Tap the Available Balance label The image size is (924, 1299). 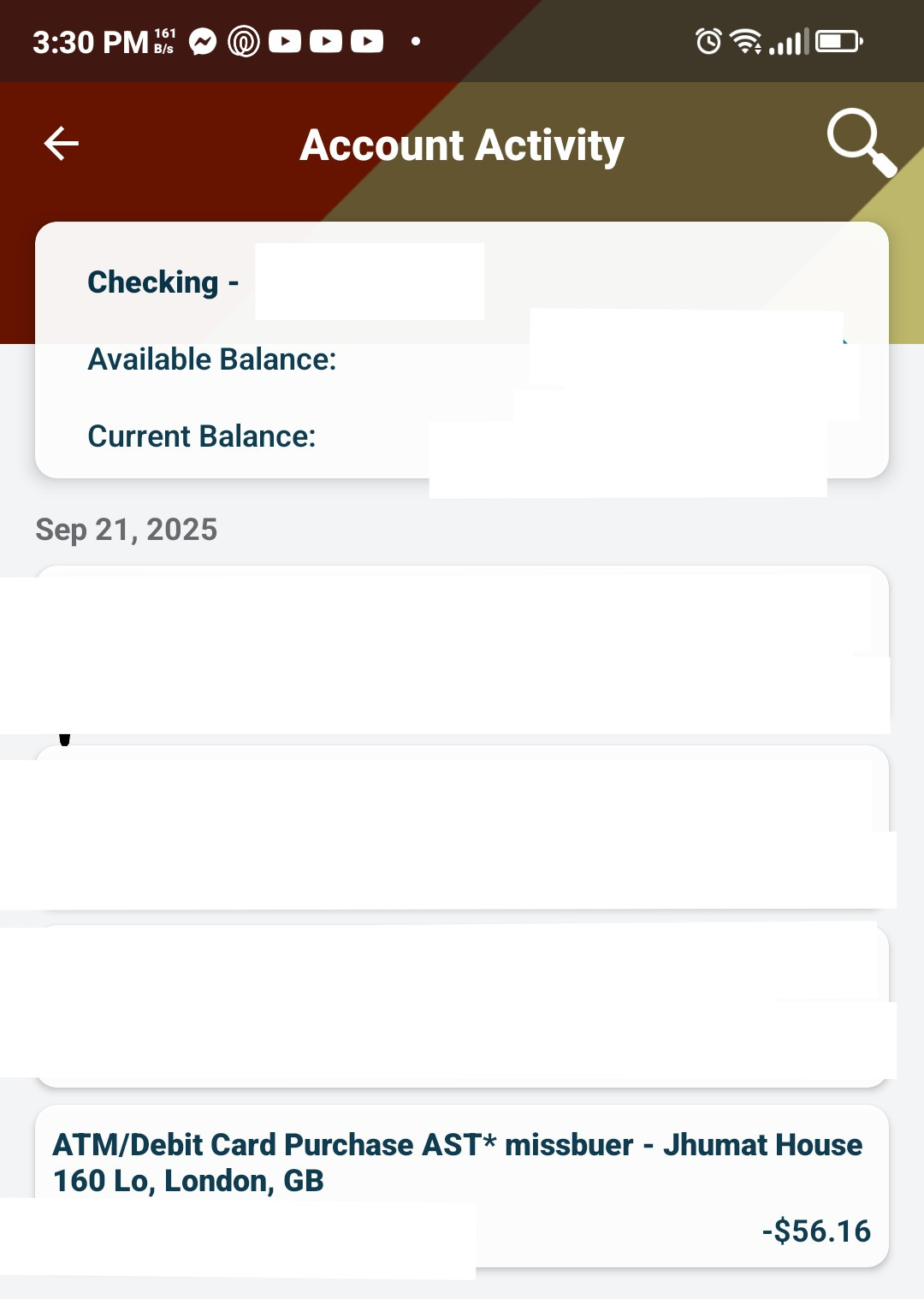point(212,359)
